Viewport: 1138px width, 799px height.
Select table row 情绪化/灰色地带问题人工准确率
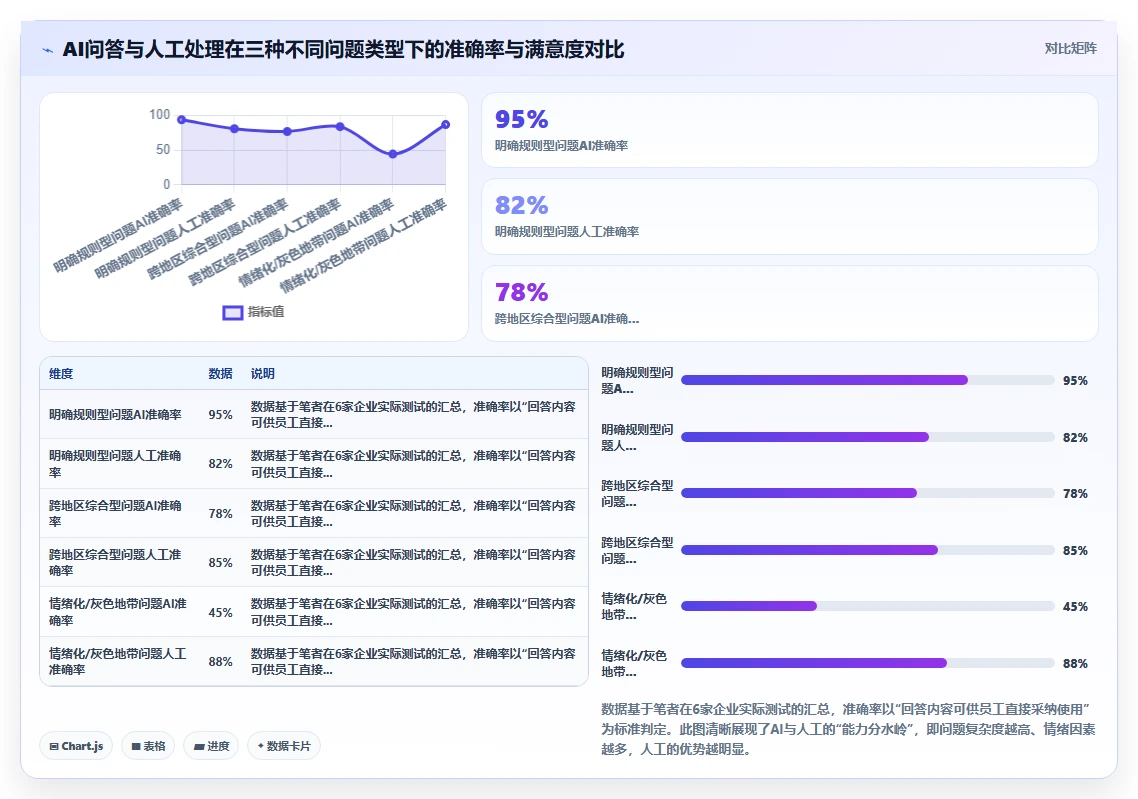(314, 661)
